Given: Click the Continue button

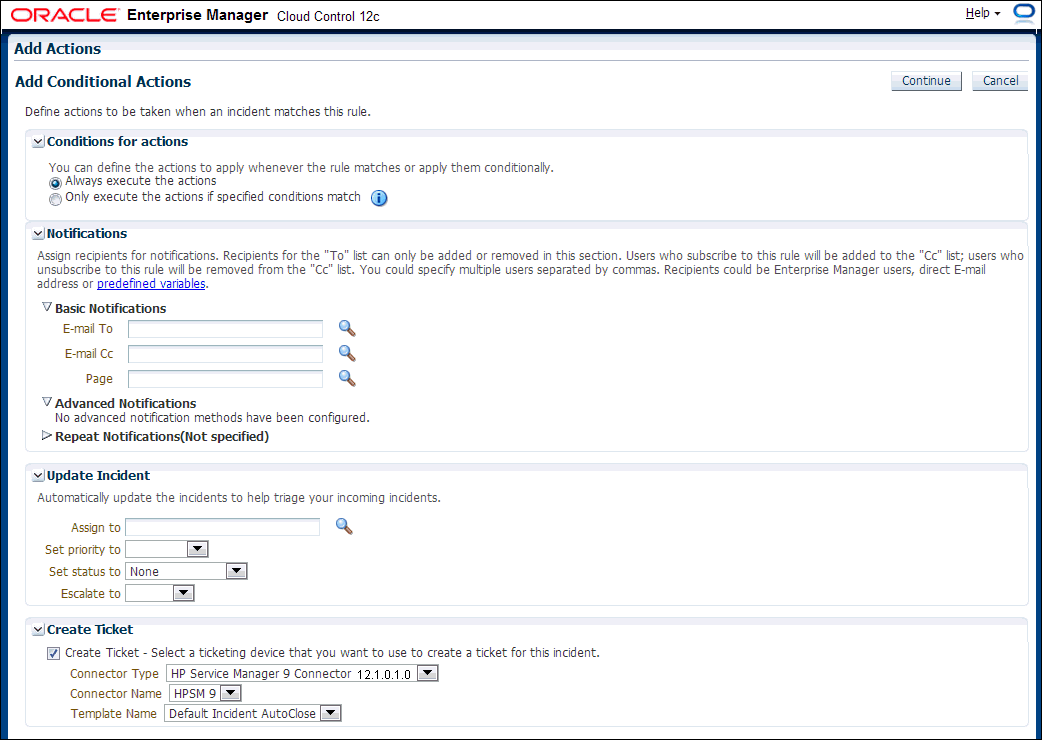Looking at the screenshot, I should click(x=925, y=81).
